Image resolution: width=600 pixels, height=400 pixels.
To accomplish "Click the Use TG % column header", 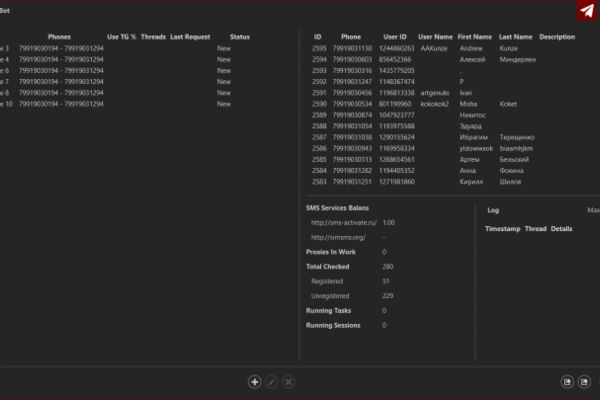I will click(x=122, y=37).
